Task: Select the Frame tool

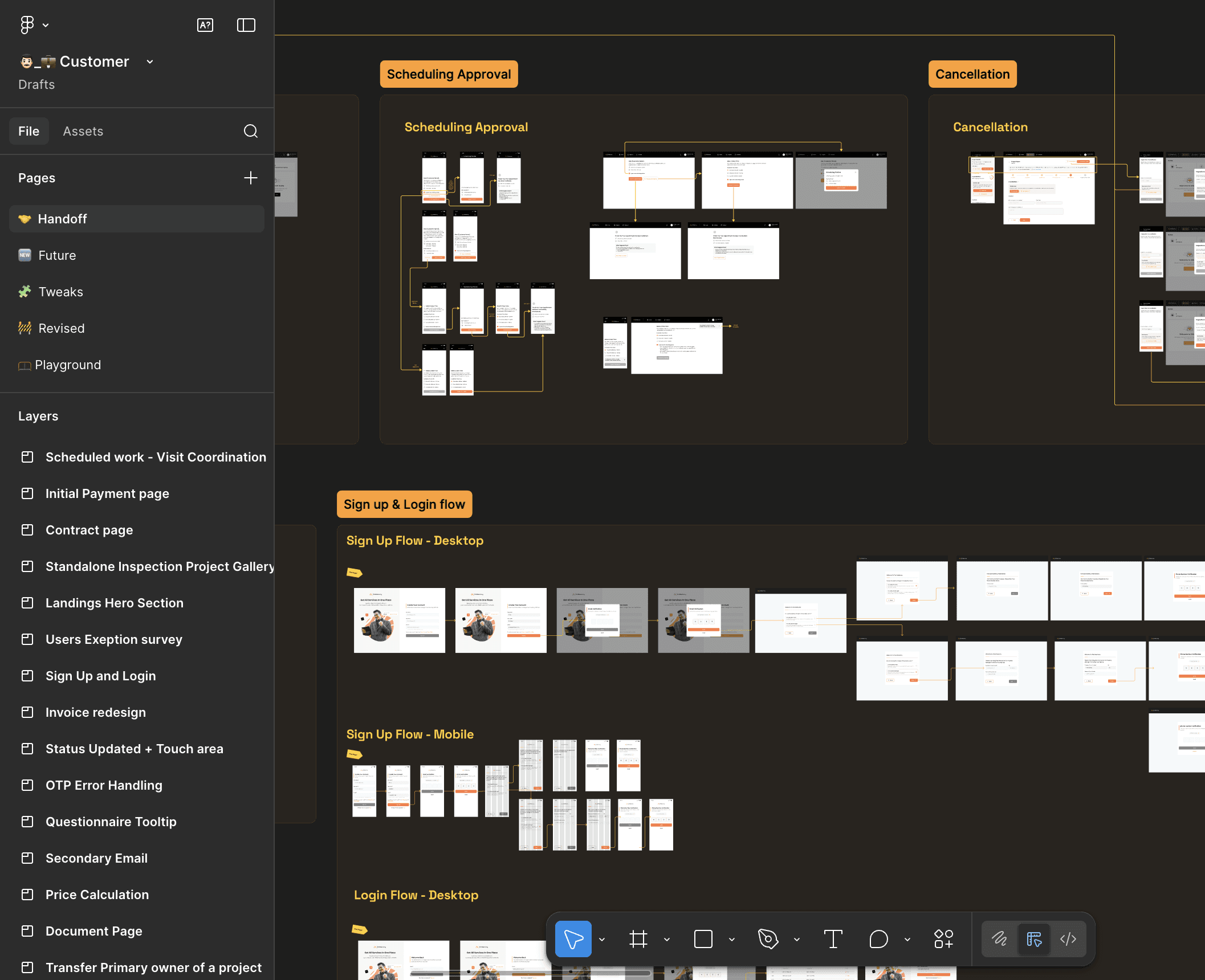Action: pos(638,939)
